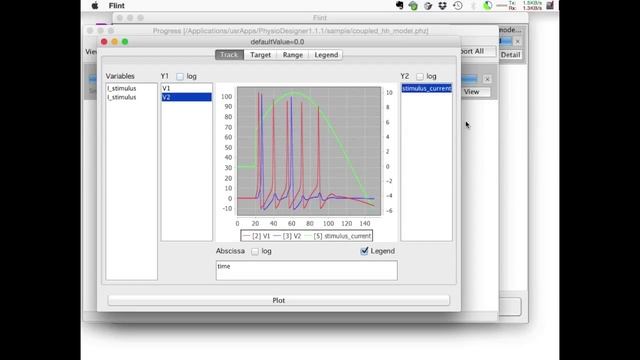Select stimulus_current in the Y2 list

(x=427, y=88)
